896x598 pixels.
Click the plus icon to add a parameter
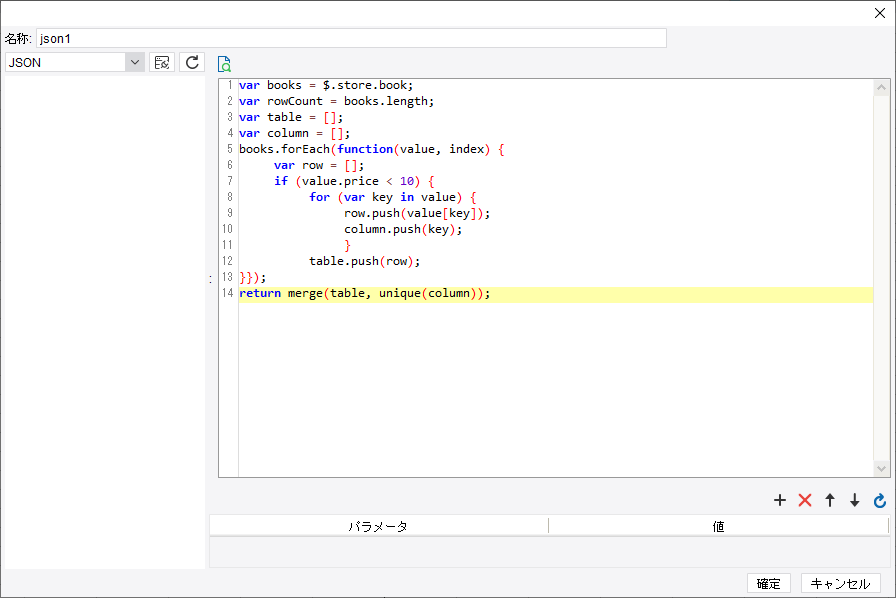(x=780, y=500)
